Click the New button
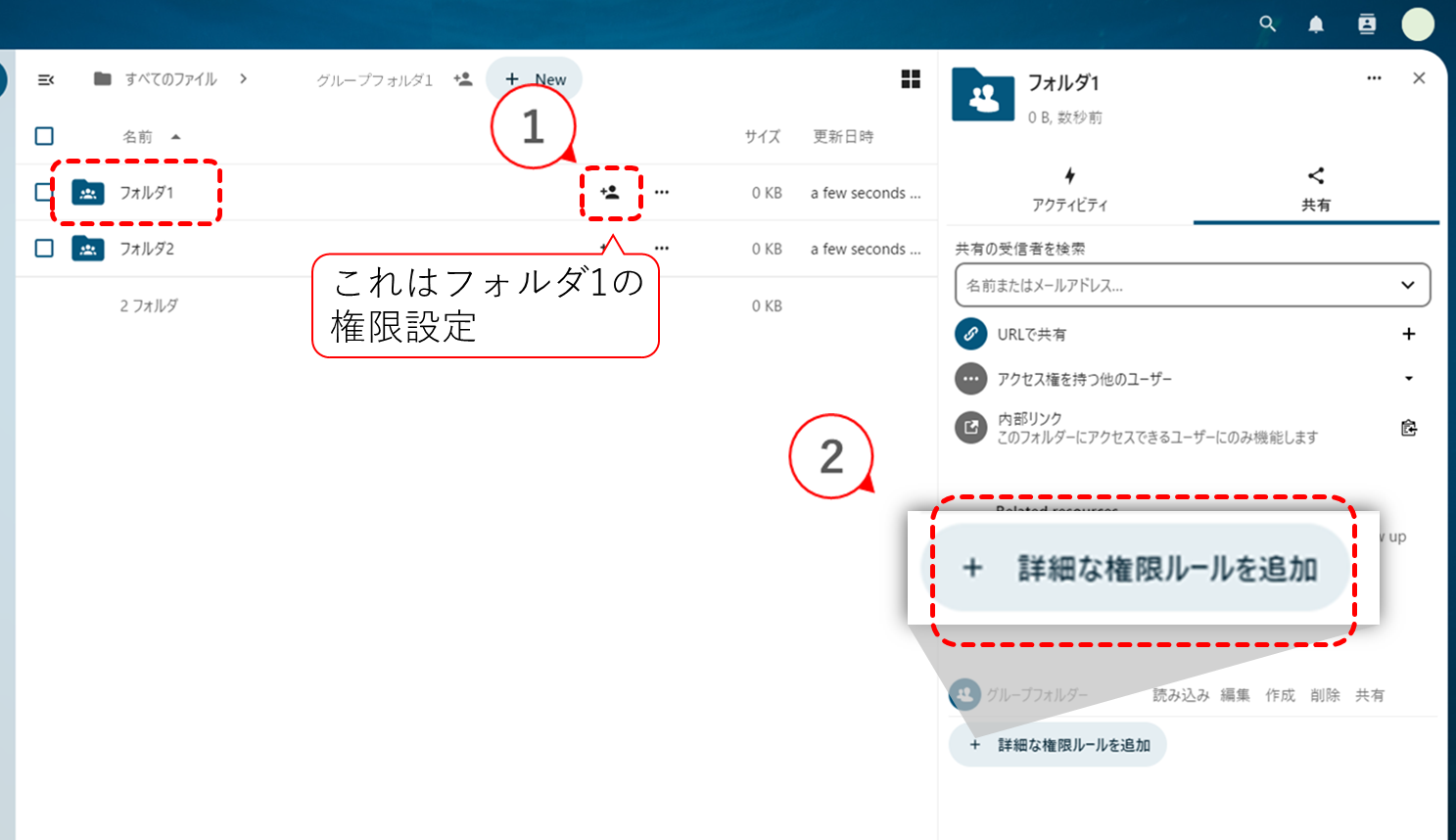1456x840 pixels. click(535, 79)
